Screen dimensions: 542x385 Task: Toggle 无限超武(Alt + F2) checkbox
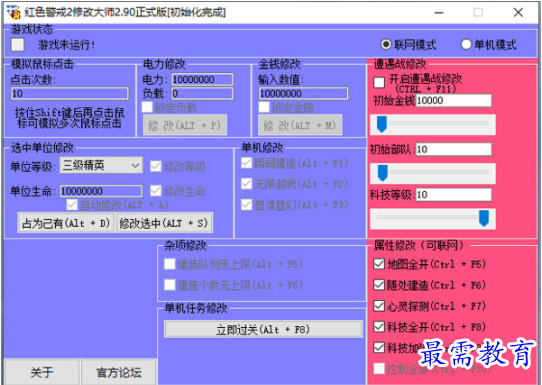(246, 184)
